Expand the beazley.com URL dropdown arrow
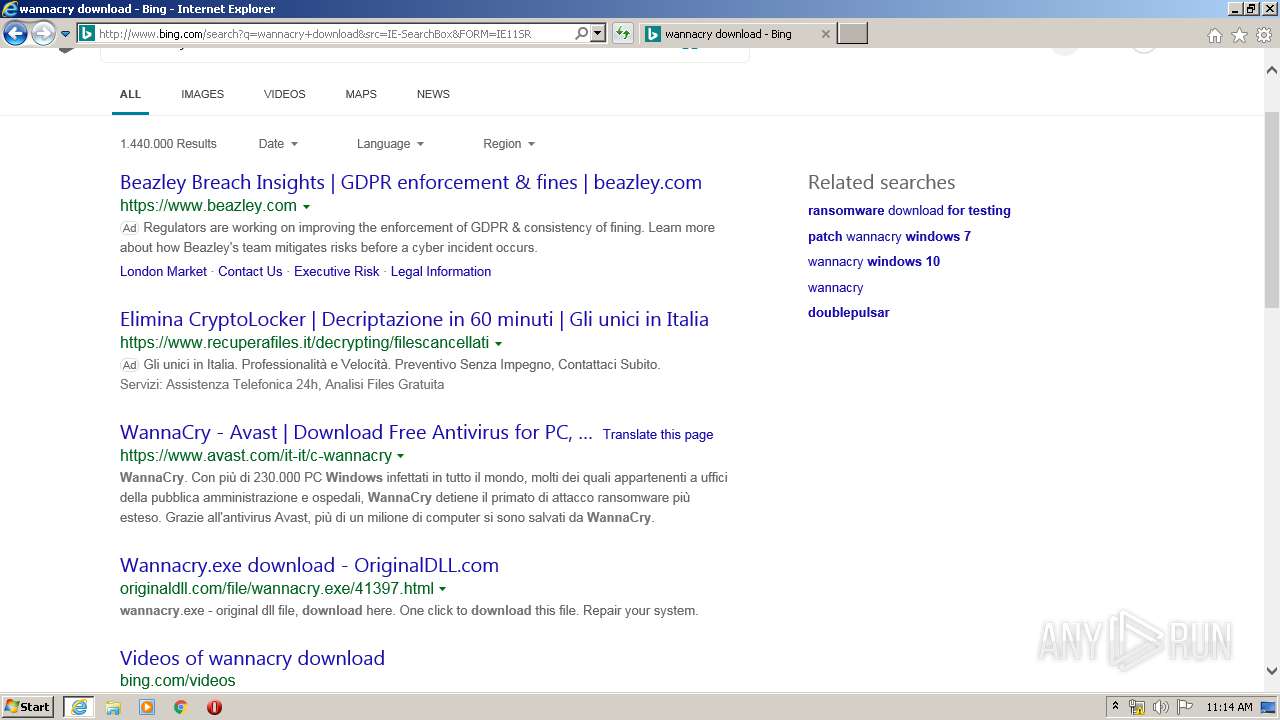Screen dimensions: 1280x720 click(306, 207)
